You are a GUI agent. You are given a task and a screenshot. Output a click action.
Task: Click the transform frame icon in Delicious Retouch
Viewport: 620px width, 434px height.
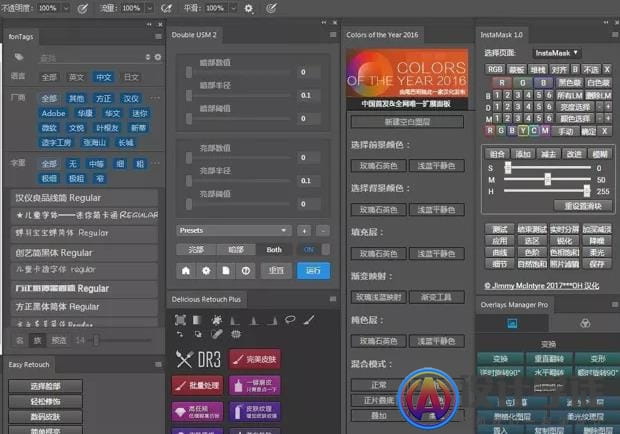pyautogui.click(x=180, y=320)
